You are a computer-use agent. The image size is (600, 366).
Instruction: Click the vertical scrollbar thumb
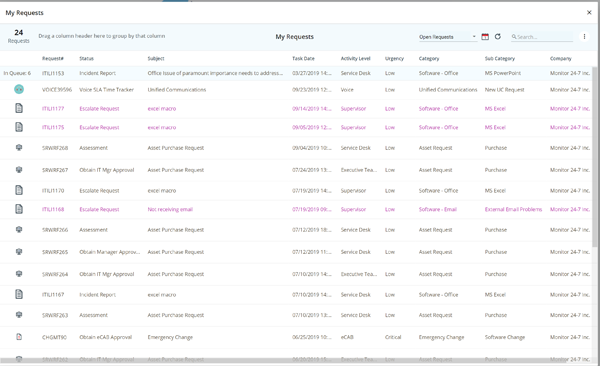click(594, 157)
